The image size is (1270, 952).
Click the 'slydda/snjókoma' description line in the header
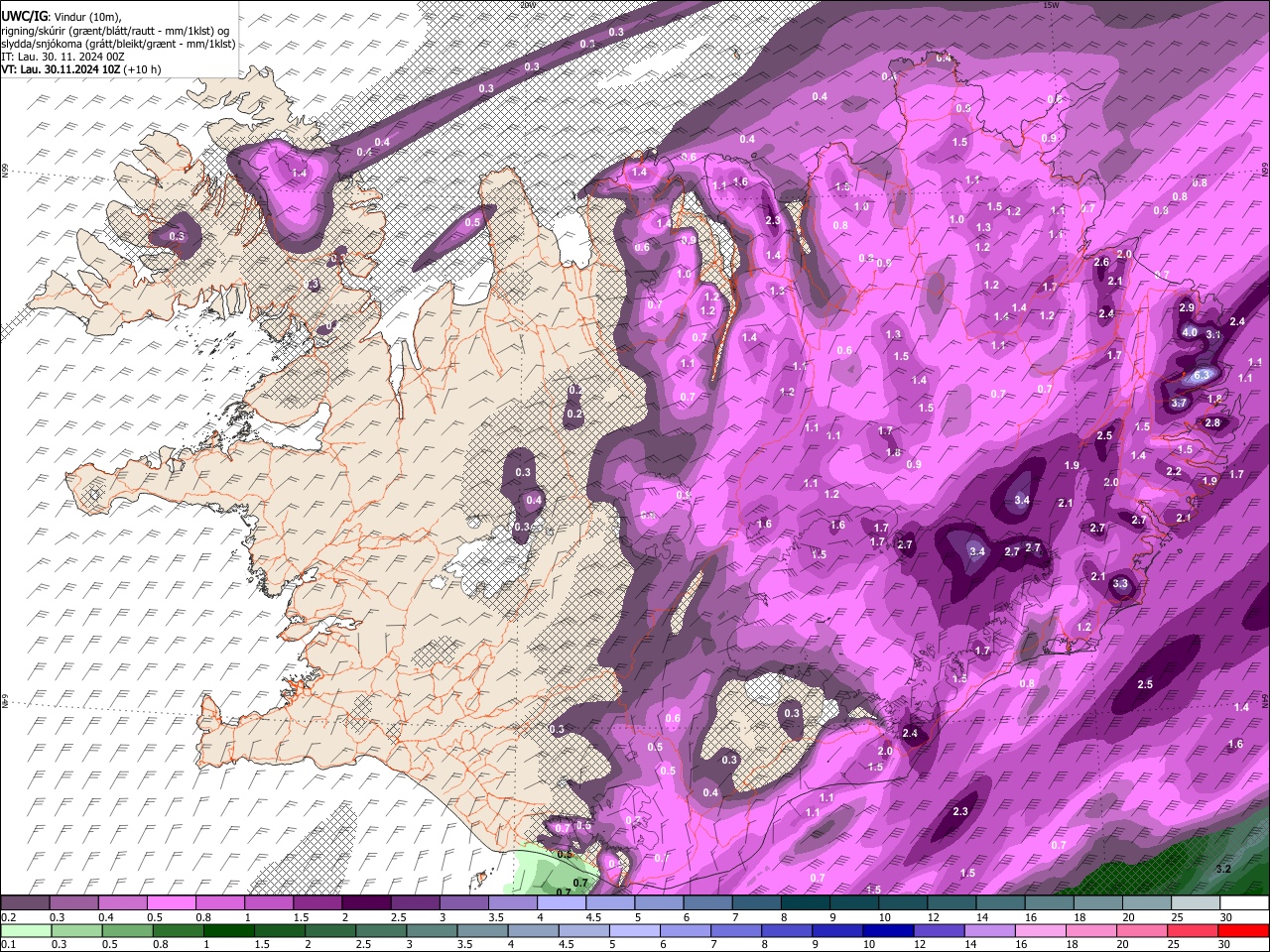(118, 44)
